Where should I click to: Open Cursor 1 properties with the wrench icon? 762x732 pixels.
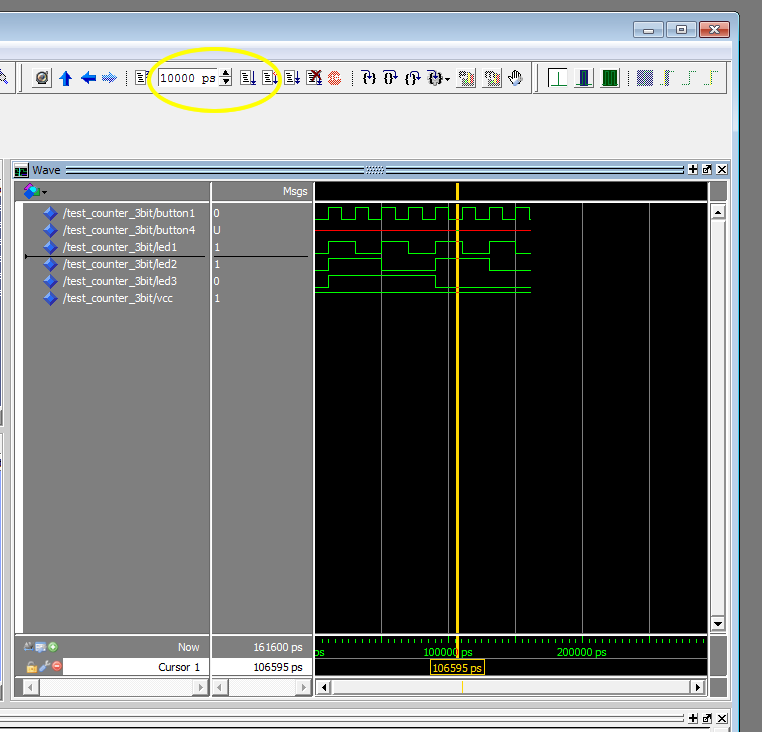pyautogui.click(x=44, y=666)
